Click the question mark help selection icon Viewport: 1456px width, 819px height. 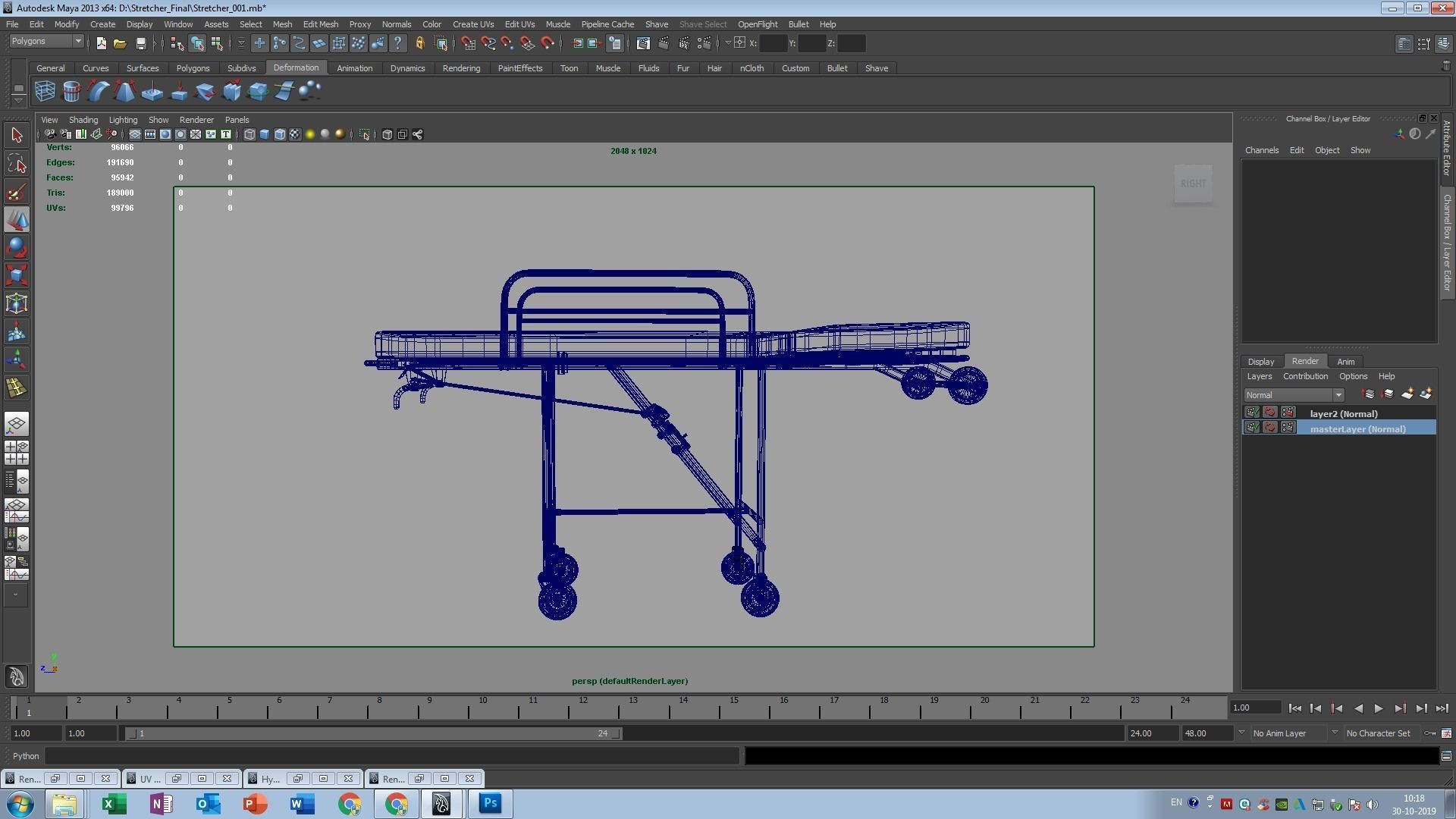(397, 43)
